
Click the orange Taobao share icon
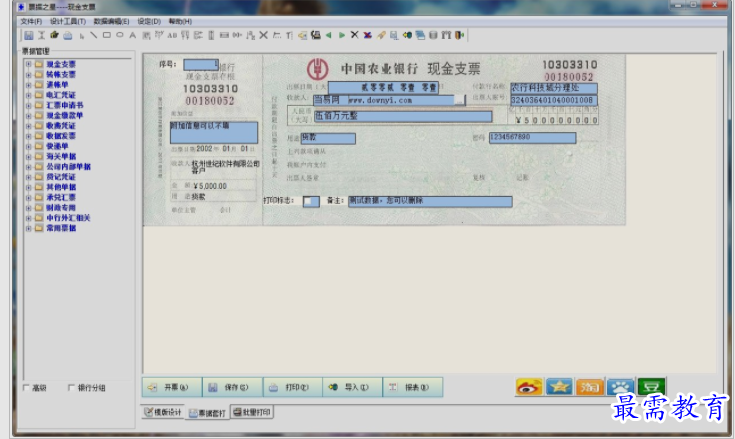590,387
